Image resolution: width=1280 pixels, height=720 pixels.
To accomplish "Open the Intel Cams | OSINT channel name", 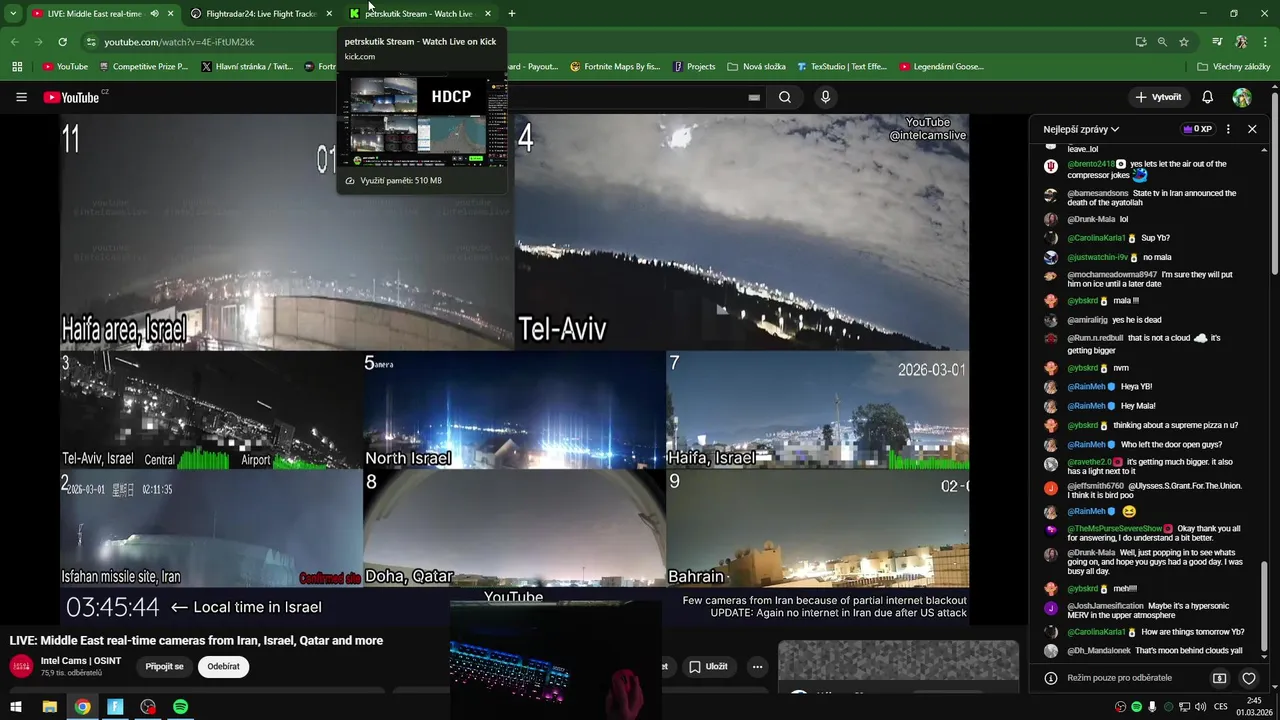I will [81, 661].
